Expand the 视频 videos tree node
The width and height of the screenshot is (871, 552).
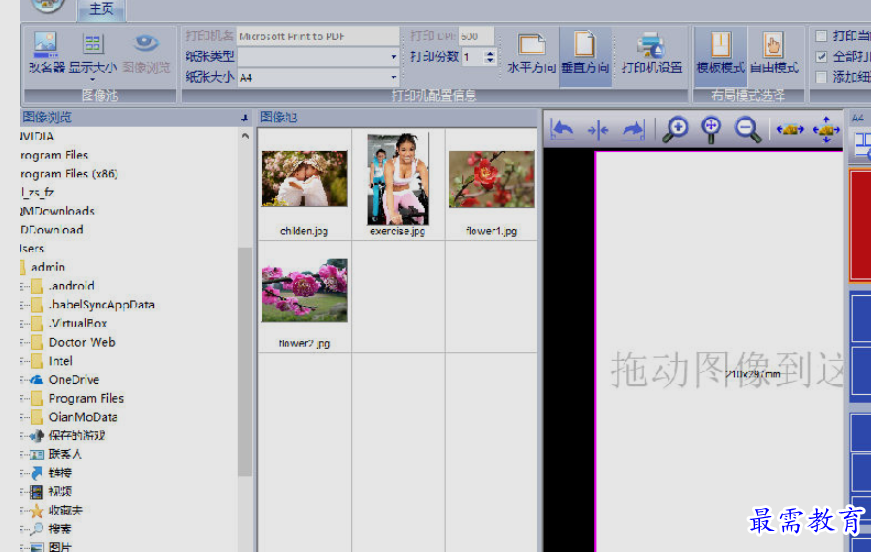24,492
